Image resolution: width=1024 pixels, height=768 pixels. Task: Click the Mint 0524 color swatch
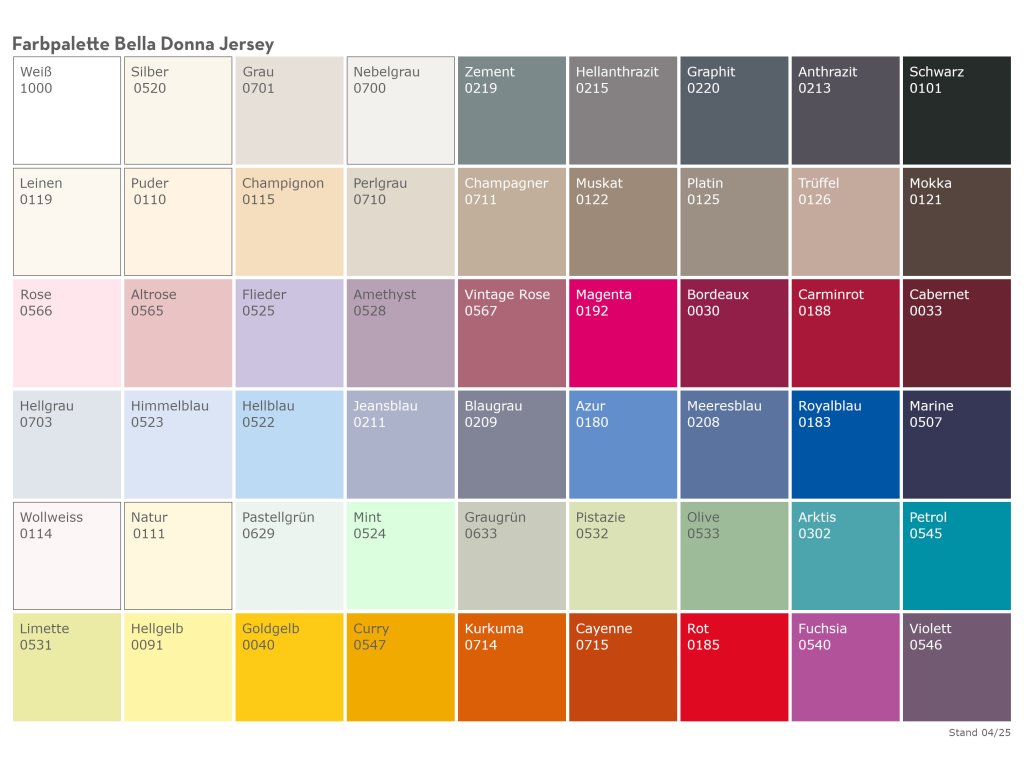(x=400, y=556)
